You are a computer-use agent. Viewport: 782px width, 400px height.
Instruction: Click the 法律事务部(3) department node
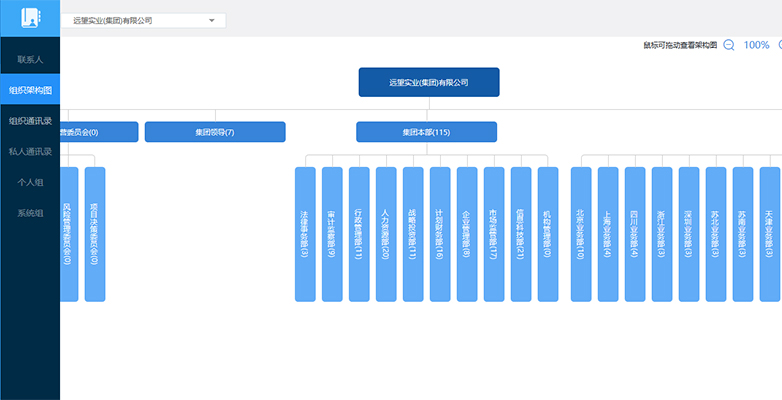click(x=306, y=234)
